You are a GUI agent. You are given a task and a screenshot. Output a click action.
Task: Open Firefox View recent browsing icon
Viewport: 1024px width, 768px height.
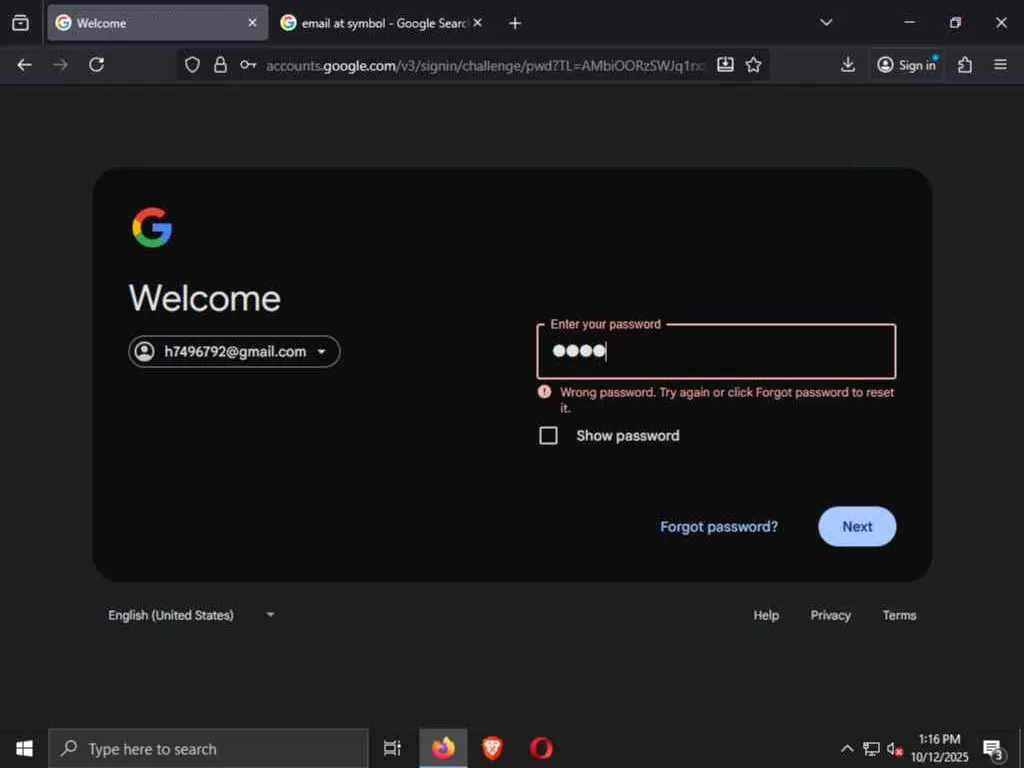coord(20,23)
